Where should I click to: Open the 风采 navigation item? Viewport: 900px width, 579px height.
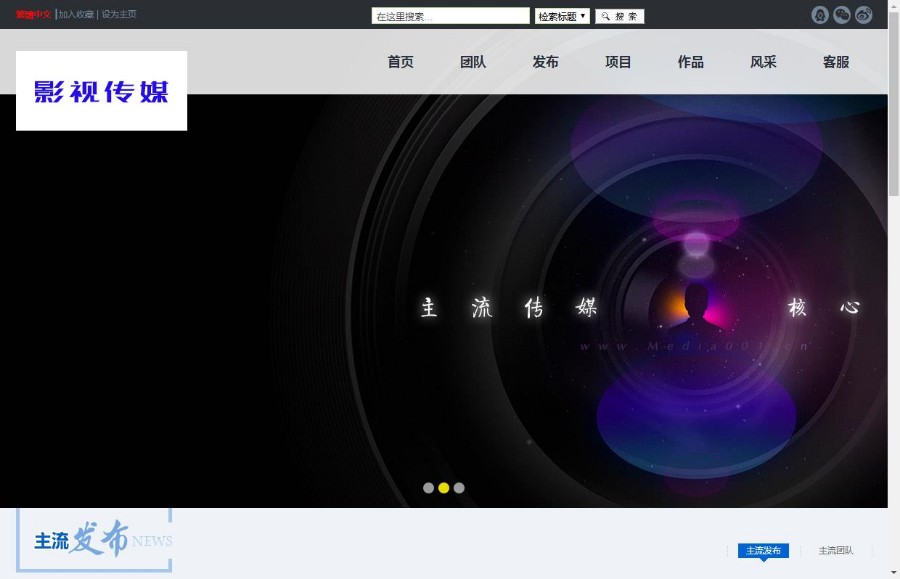click(x=763, y=62)
